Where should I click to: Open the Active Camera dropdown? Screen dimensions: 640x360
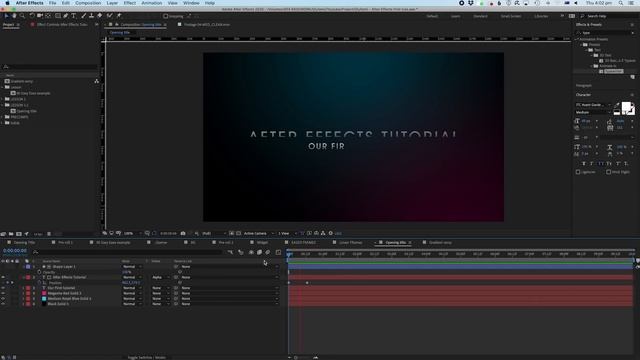coord(258,233)
